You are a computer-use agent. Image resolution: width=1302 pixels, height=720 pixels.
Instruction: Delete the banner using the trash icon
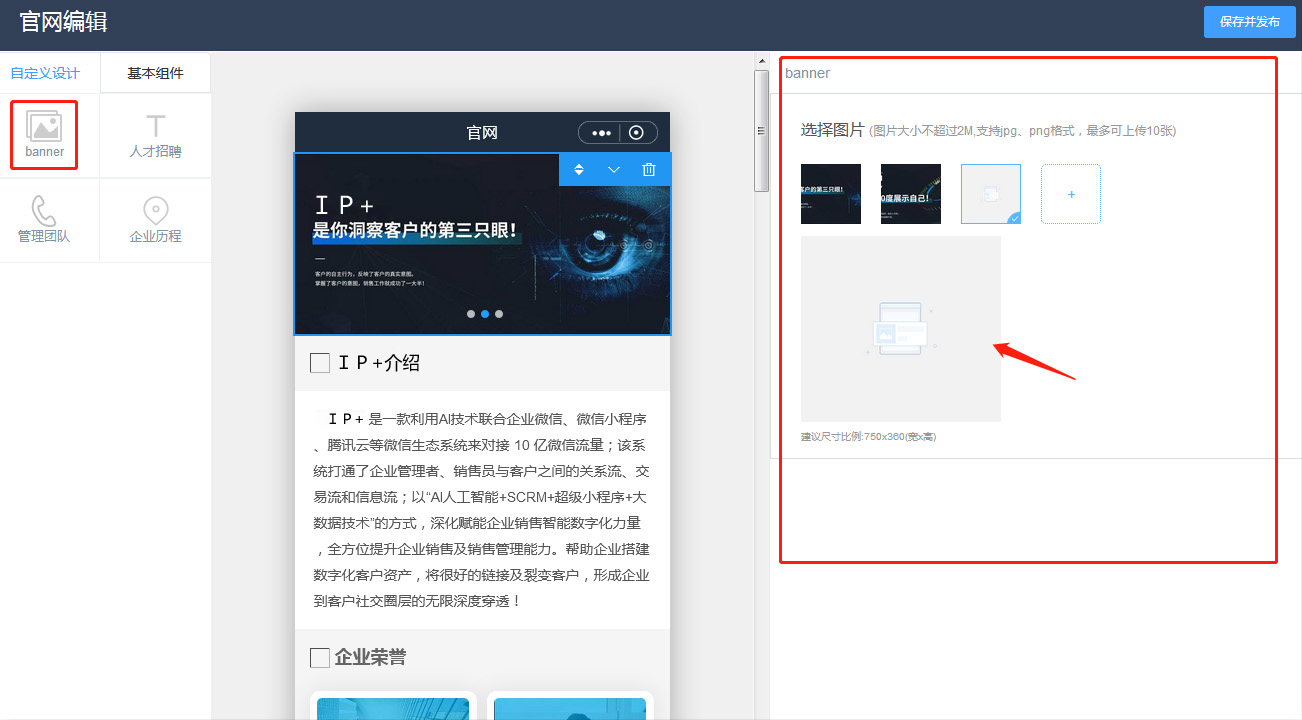(649, 170)
